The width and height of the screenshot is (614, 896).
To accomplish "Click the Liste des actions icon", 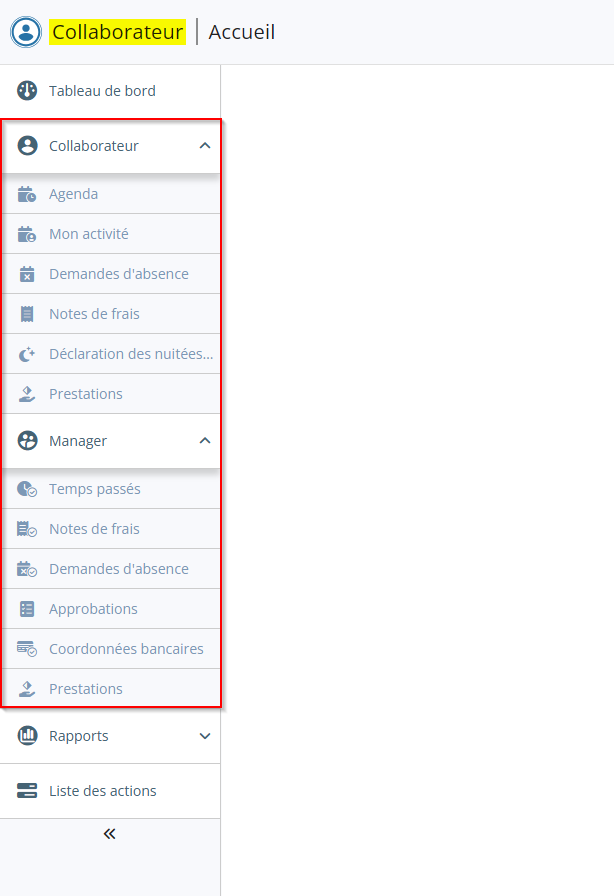I will click(x=27, y=791).
